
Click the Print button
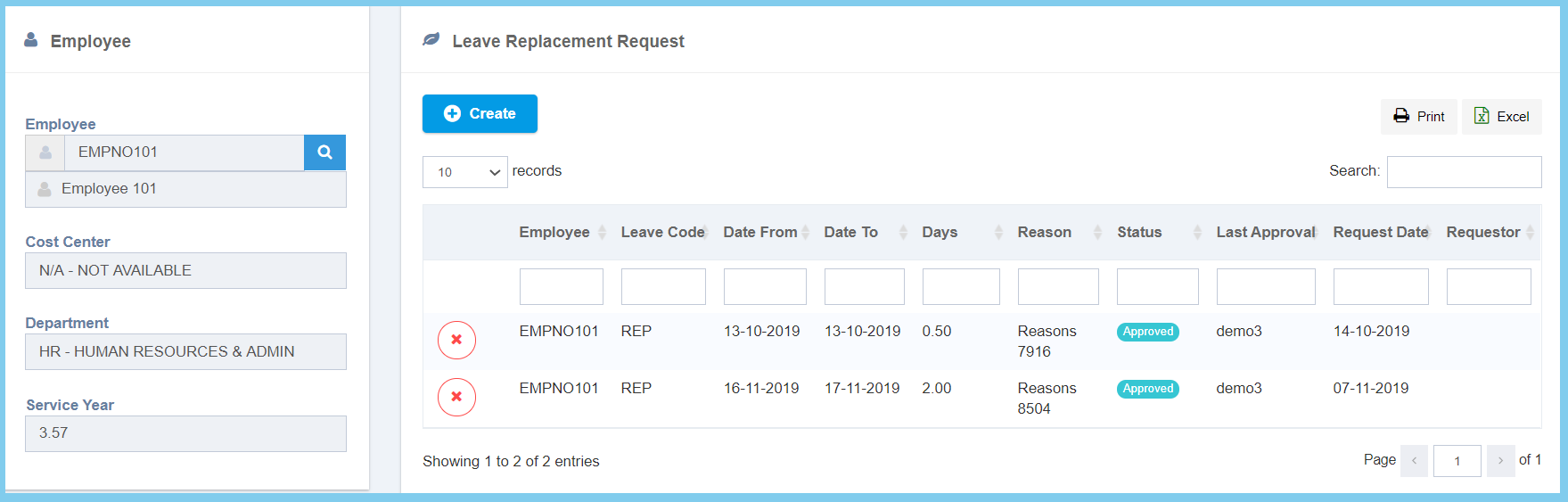[1418, 117]
